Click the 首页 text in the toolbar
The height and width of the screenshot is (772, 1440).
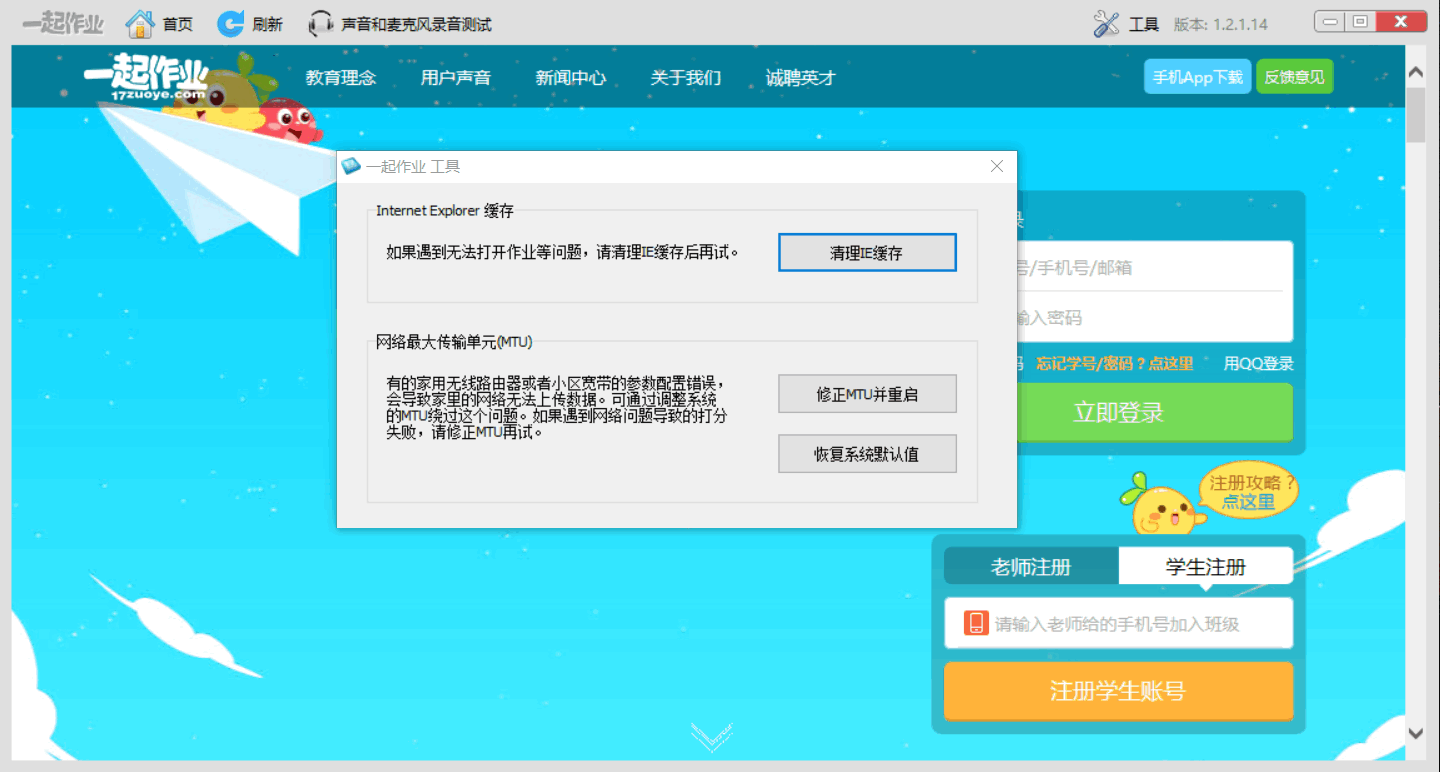178,24
